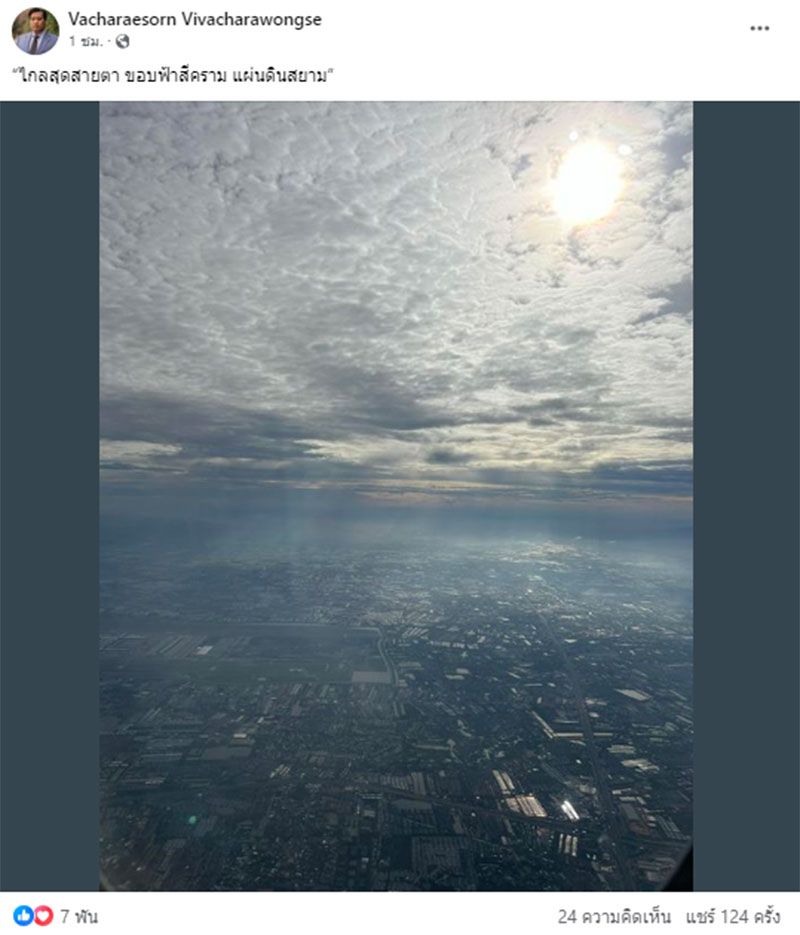
Task: Click the dark left margin beside the photo
Action: click(49, 496)
